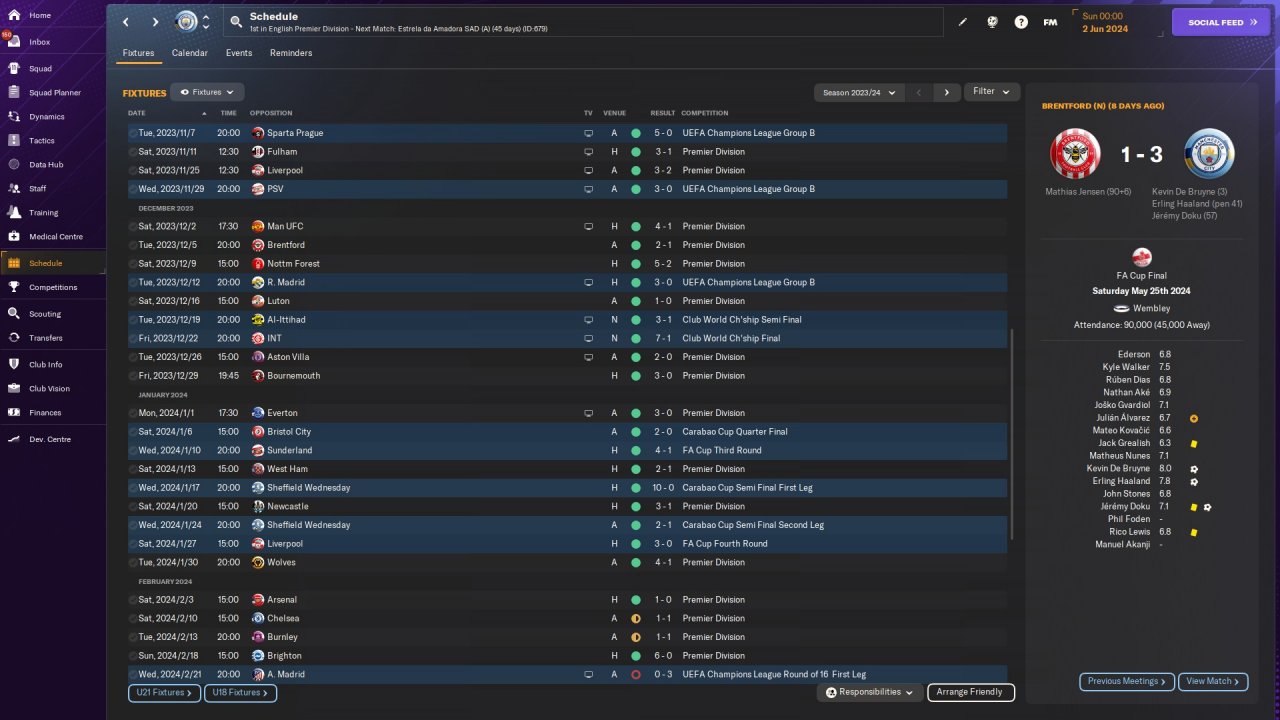Open the FM menu icon

tap(1050, 22)
